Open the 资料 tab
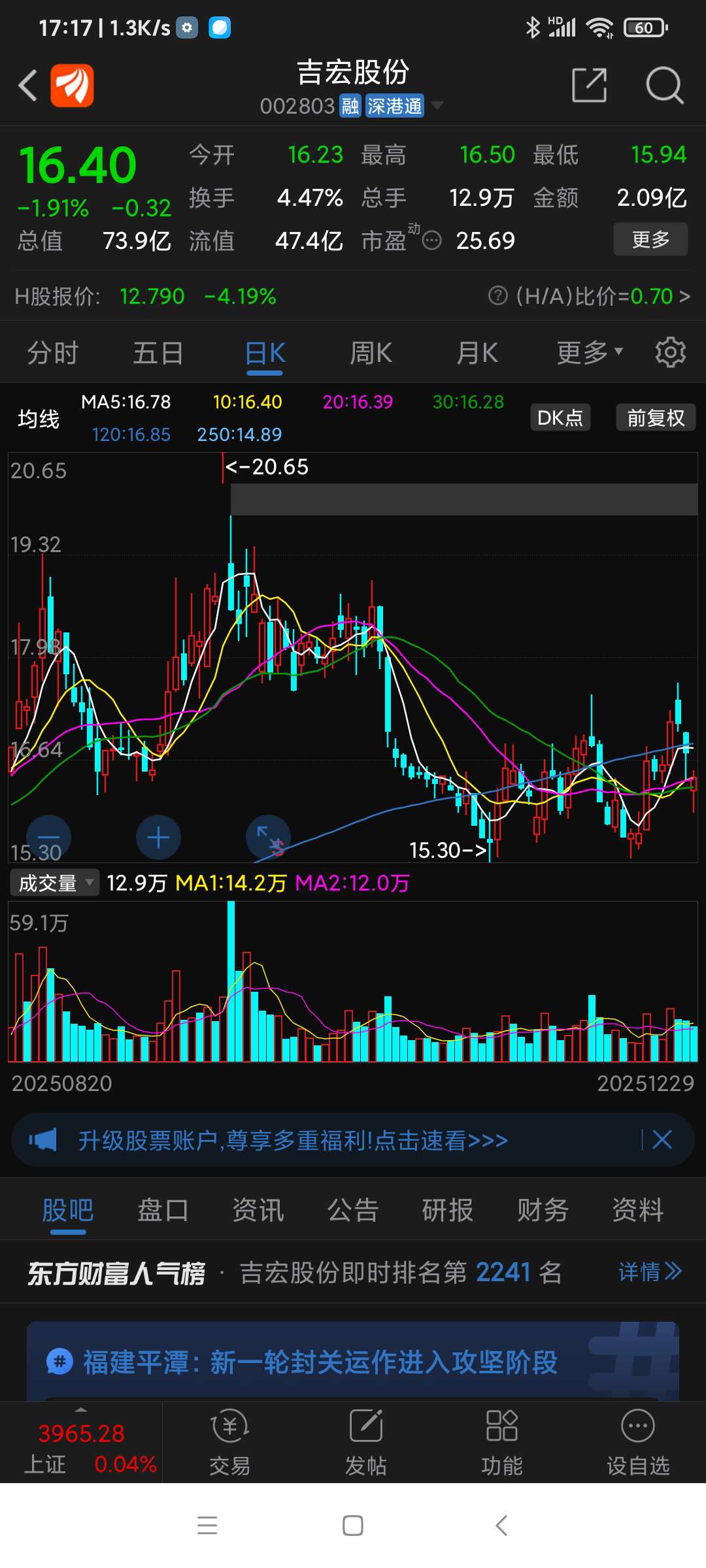The image size is (706, 1568). pyautogui.click(x=638, y=1210)
